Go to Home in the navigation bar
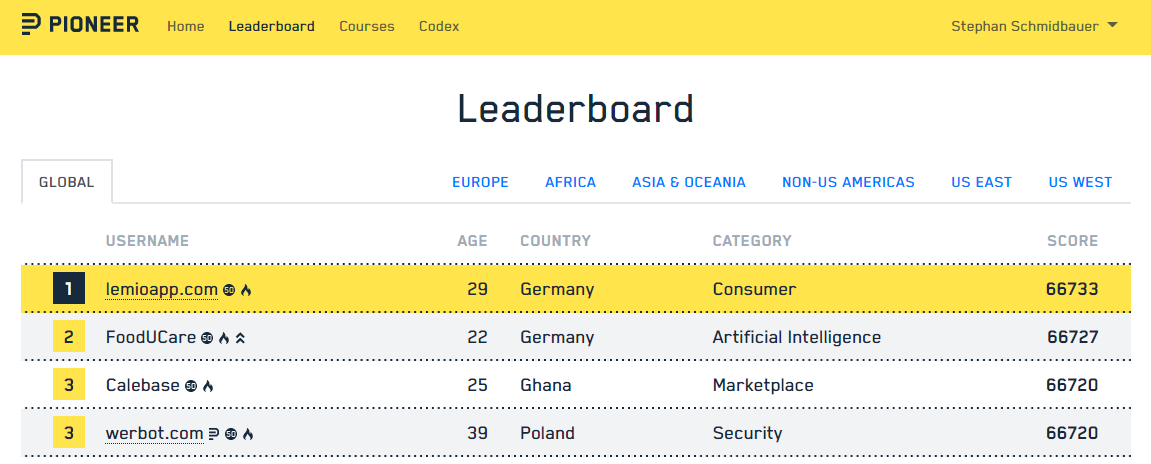Screen dimensions: 1151x464 click(x=186, y=26)
